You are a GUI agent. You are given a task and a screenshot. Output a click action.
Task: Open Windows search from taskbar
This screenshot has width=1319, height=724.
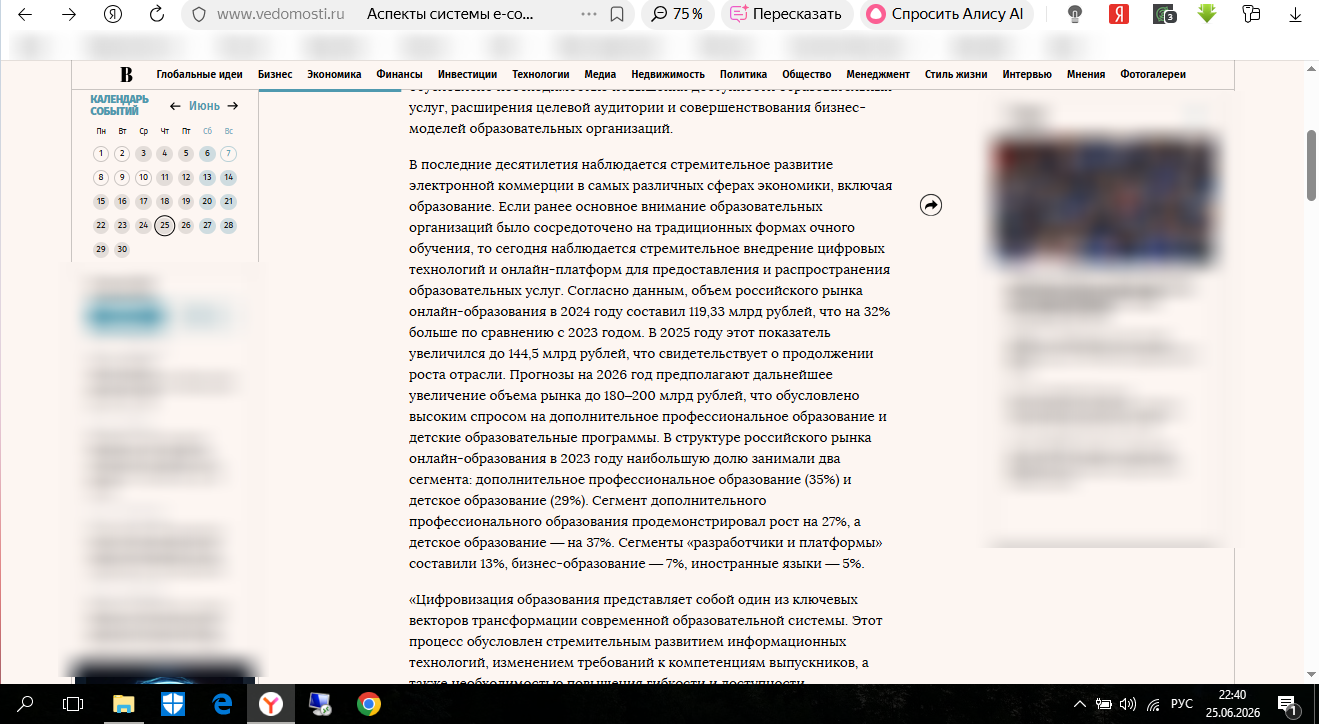coord(26,704)
